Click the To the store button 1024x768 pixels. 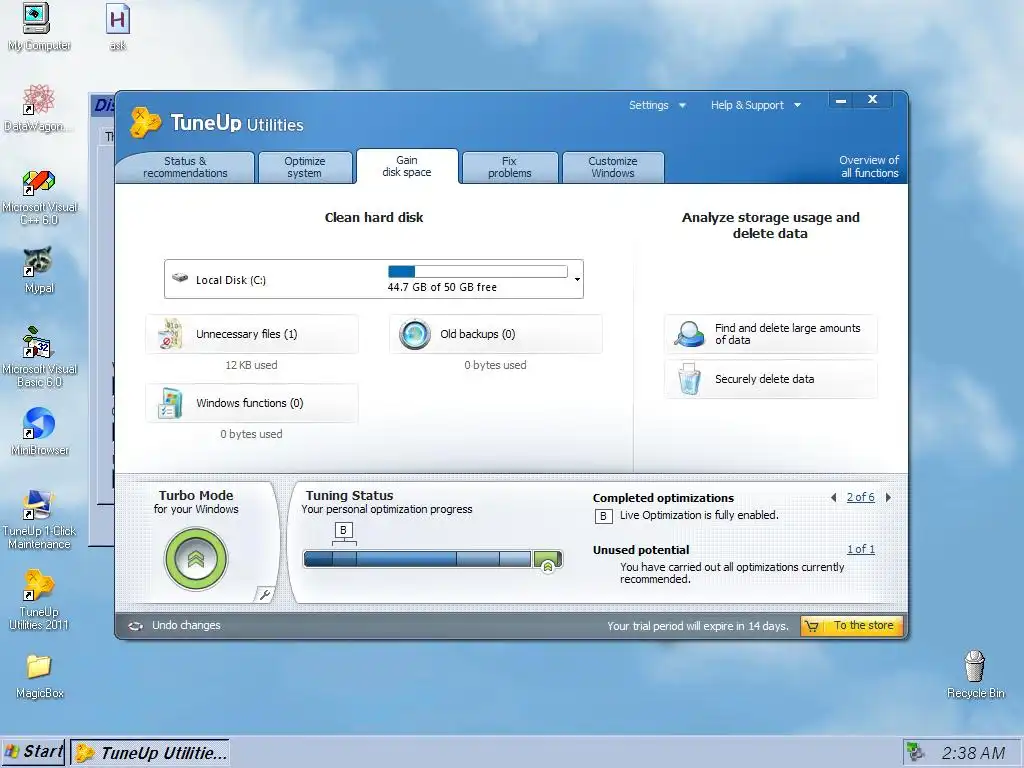(852, 626)
